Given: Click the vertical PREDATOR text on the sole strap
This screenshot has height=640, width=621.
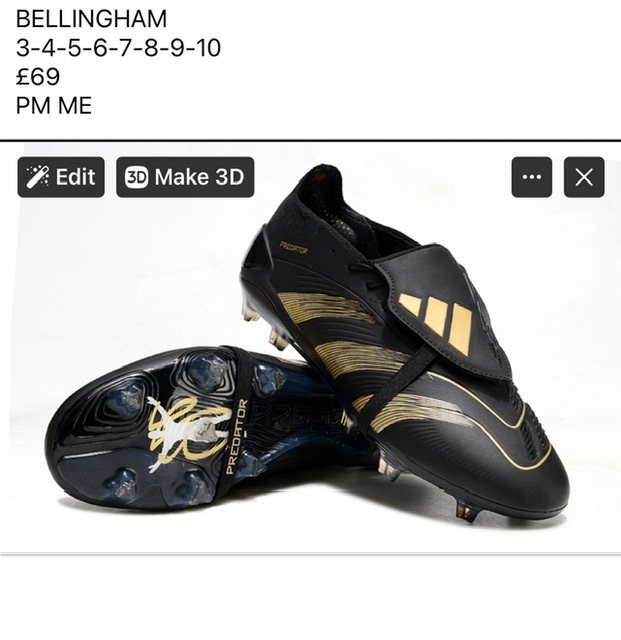Looking at the screenshot, I should tap(236, 437).
